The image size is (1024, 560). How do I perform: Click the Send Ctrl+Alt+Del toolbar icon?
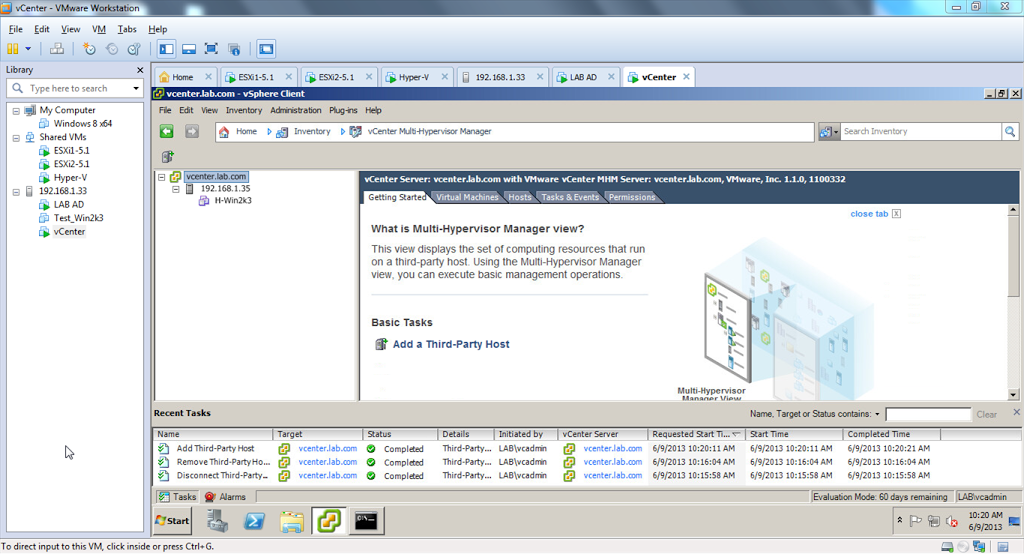[57, 49]
